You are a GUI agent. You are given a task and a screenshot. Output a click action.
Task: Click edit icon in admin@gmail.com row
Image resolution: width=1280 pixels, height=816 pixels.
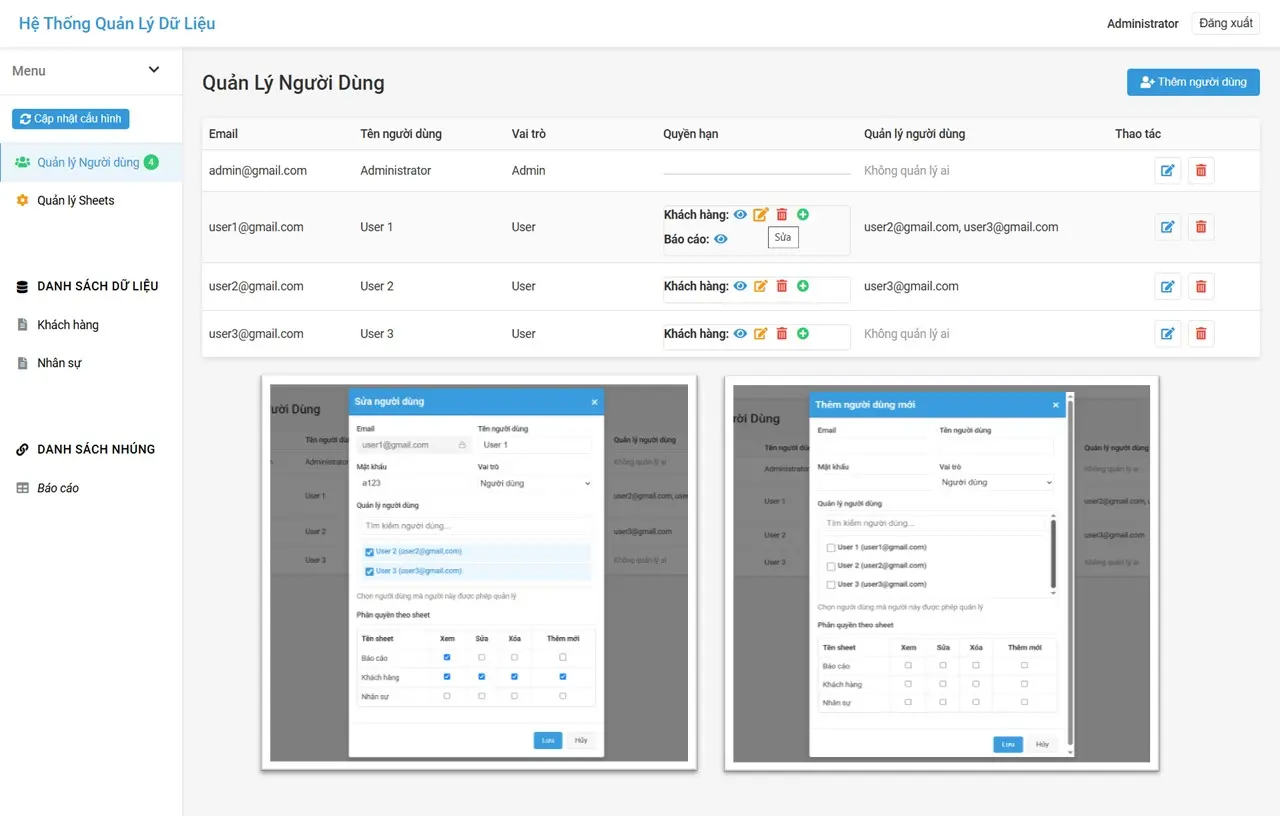click(1167, 171)
